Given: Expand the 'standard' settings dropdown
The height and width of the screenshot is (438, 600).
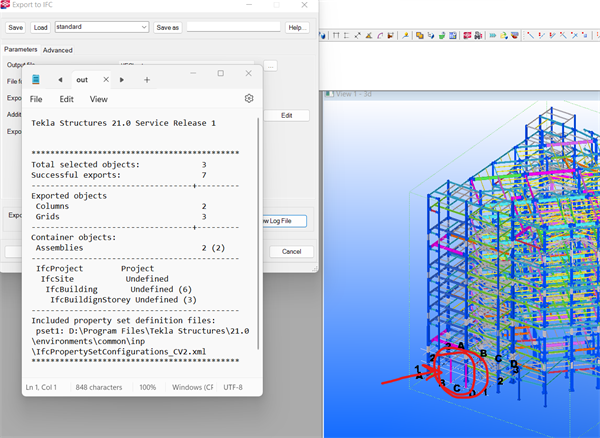Looking at the screenshot, I should point(143,27).
